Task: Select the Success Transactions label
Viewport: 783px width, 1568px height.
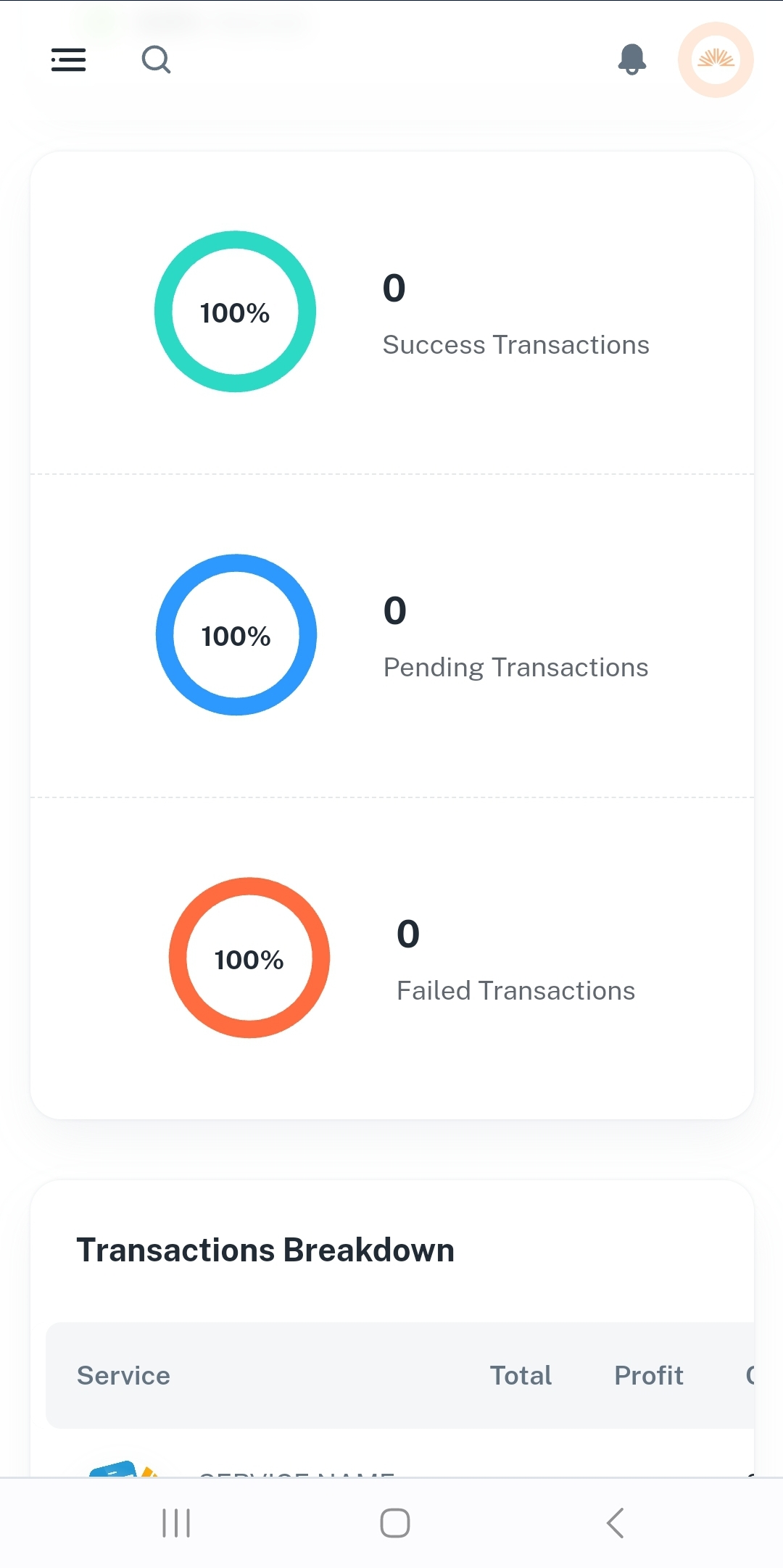Action: (515, 345)
